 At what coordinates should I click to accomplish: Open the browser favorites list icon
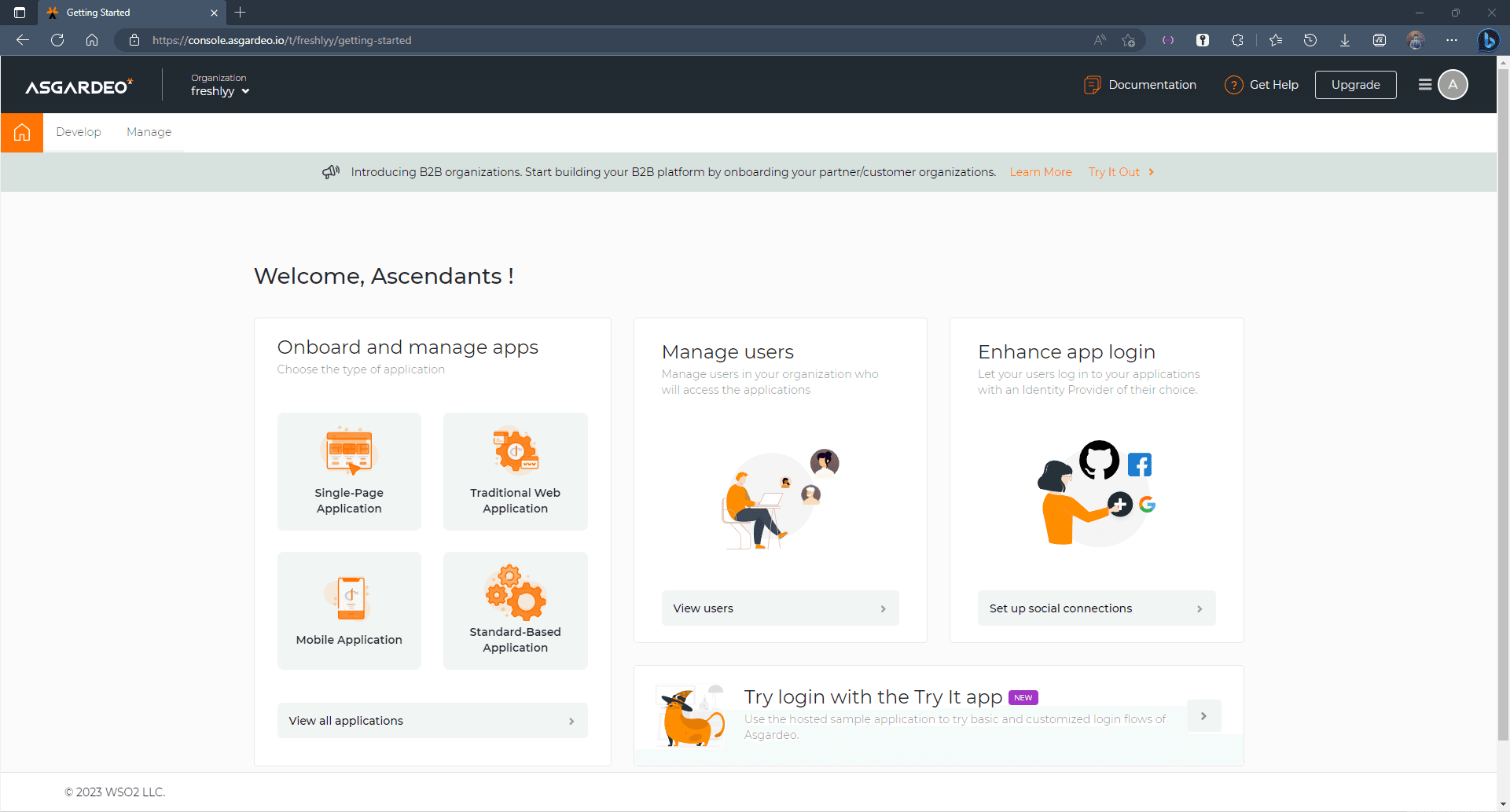(1276, 40)
